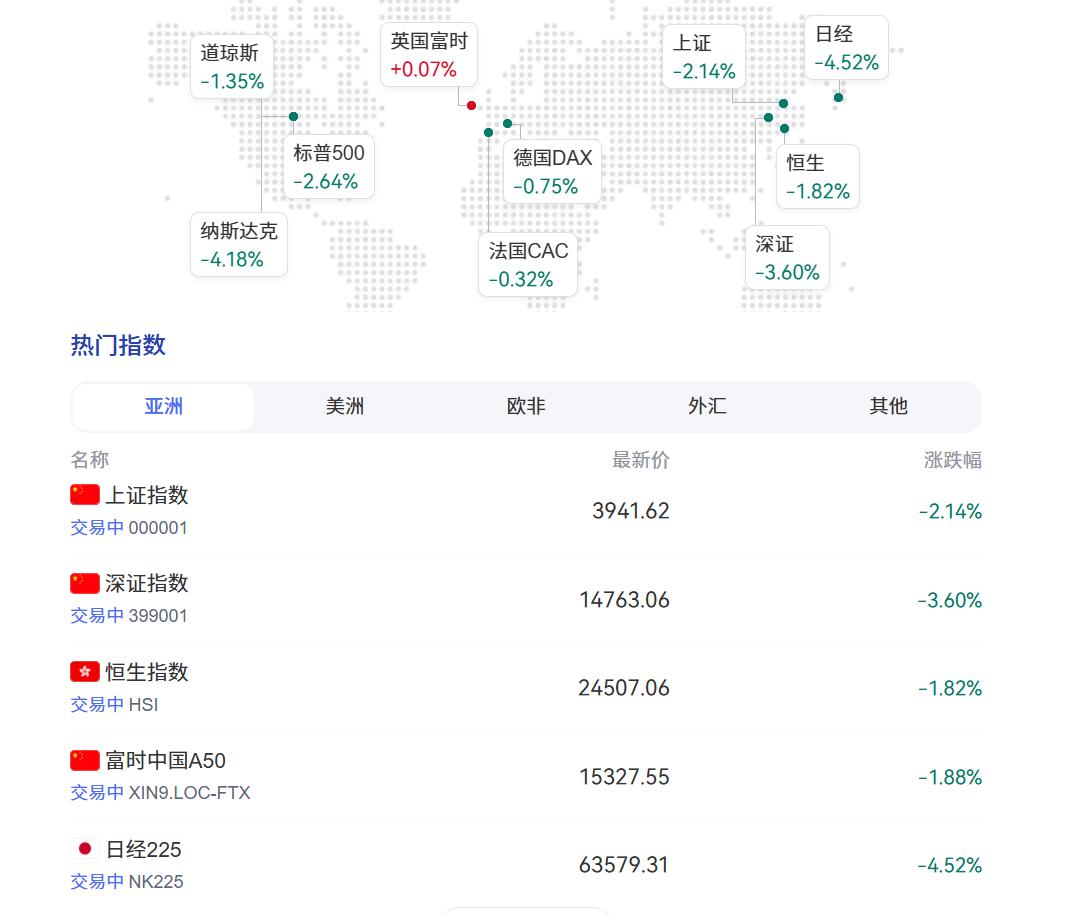Switch to the 外汇 tab

pyautogui.click(x=707, y=407)
